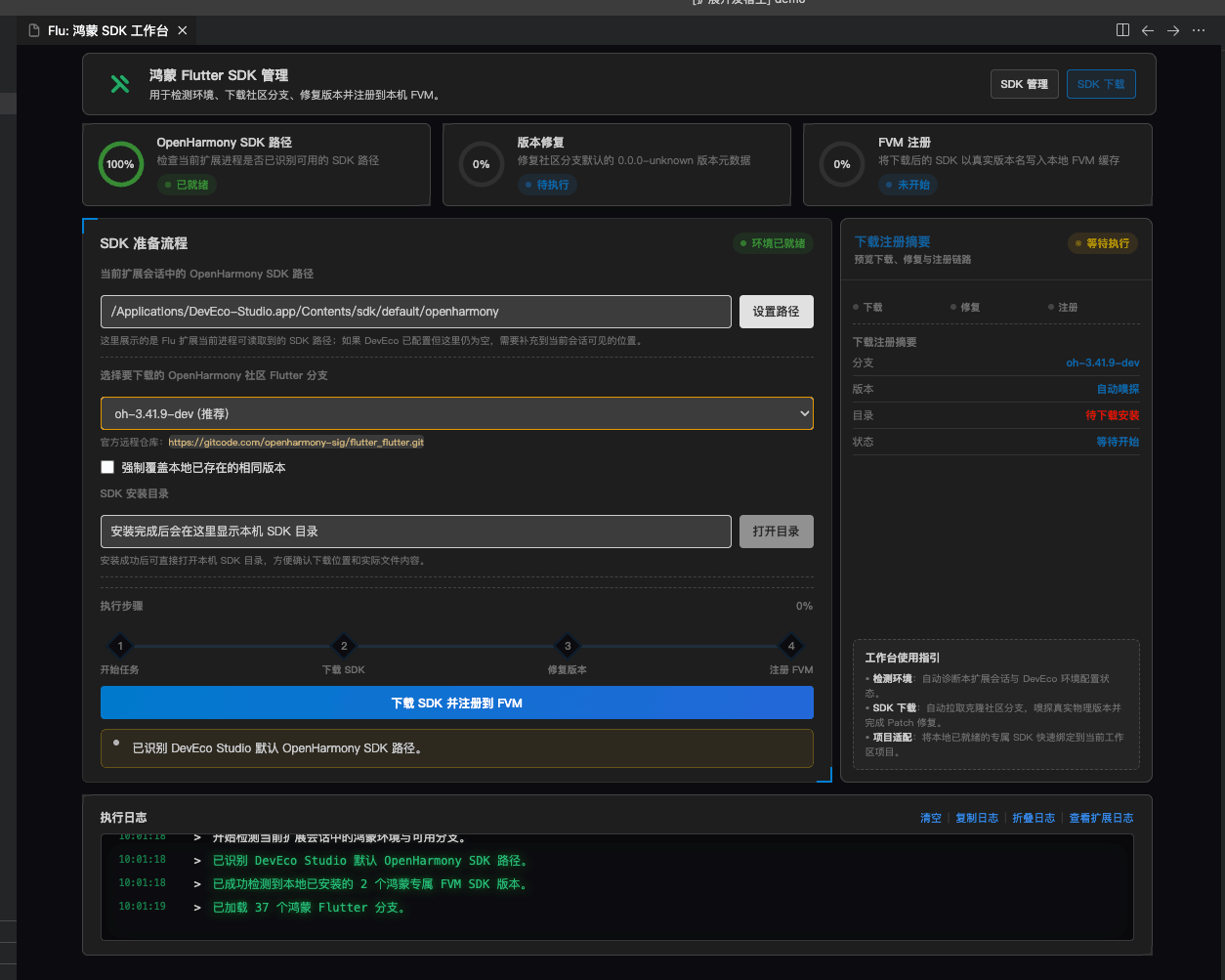Navigate forward with the right arrow icon
This screenshot has height=980, width=1225.
tap(1173, 30)
